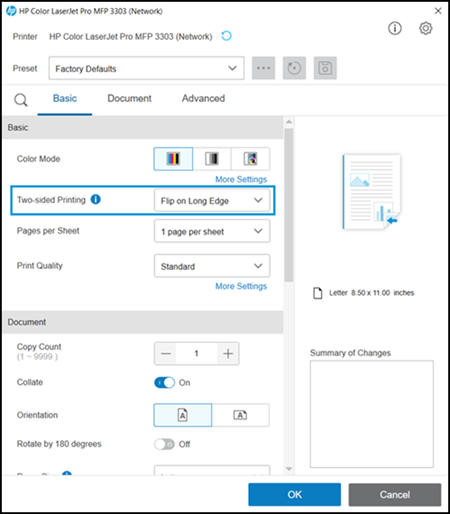Select portrait orientation icon
The height and width of the screenshot is (514, 450).
point(183,415)
